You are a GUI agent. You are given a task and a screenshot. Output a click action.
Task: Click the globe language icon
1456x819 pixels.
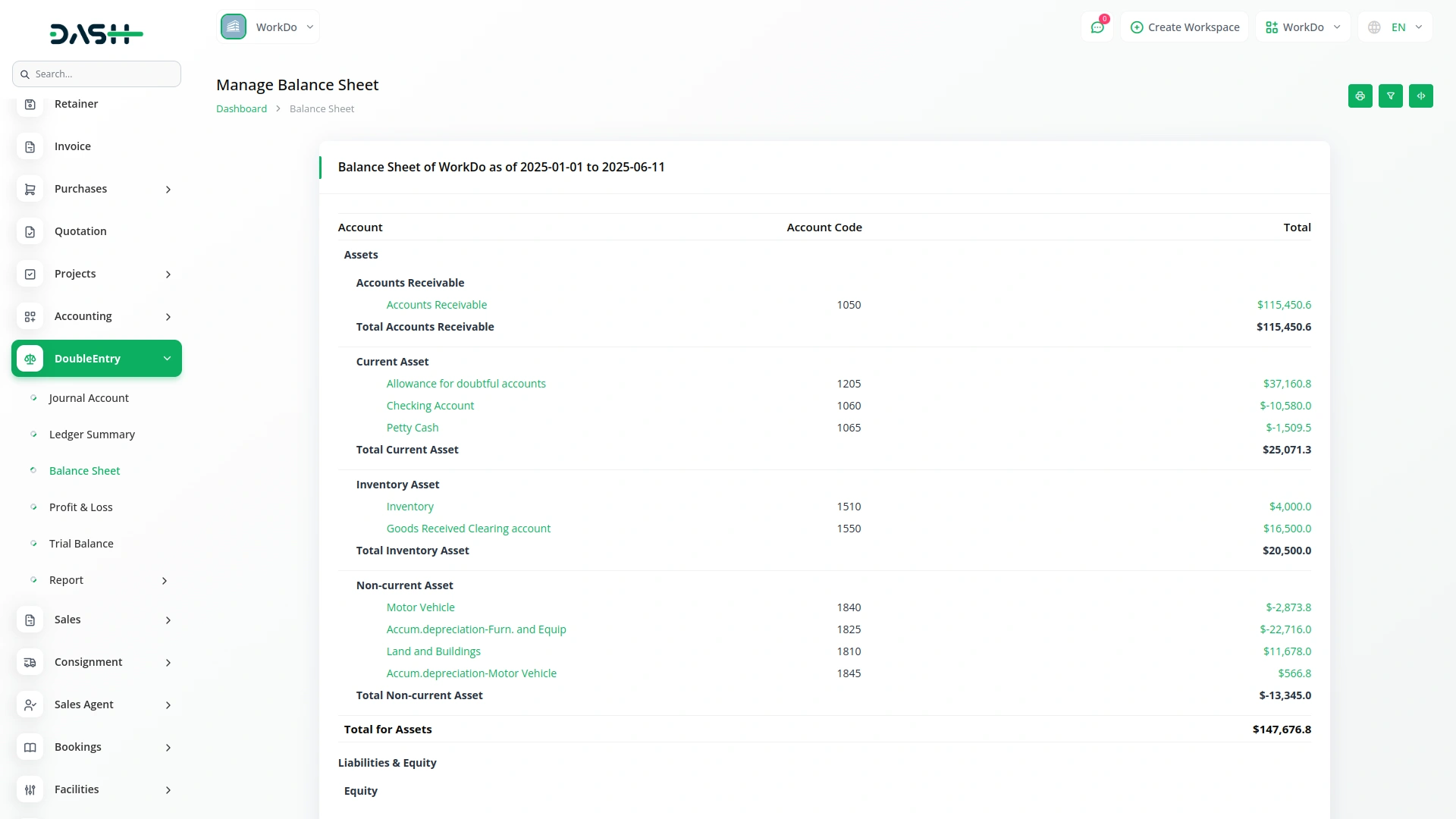(x=1374, y=27)
